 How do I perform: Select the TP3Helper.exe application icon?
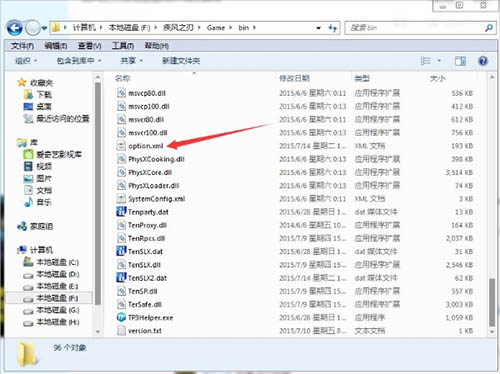[x=121, y=317]
